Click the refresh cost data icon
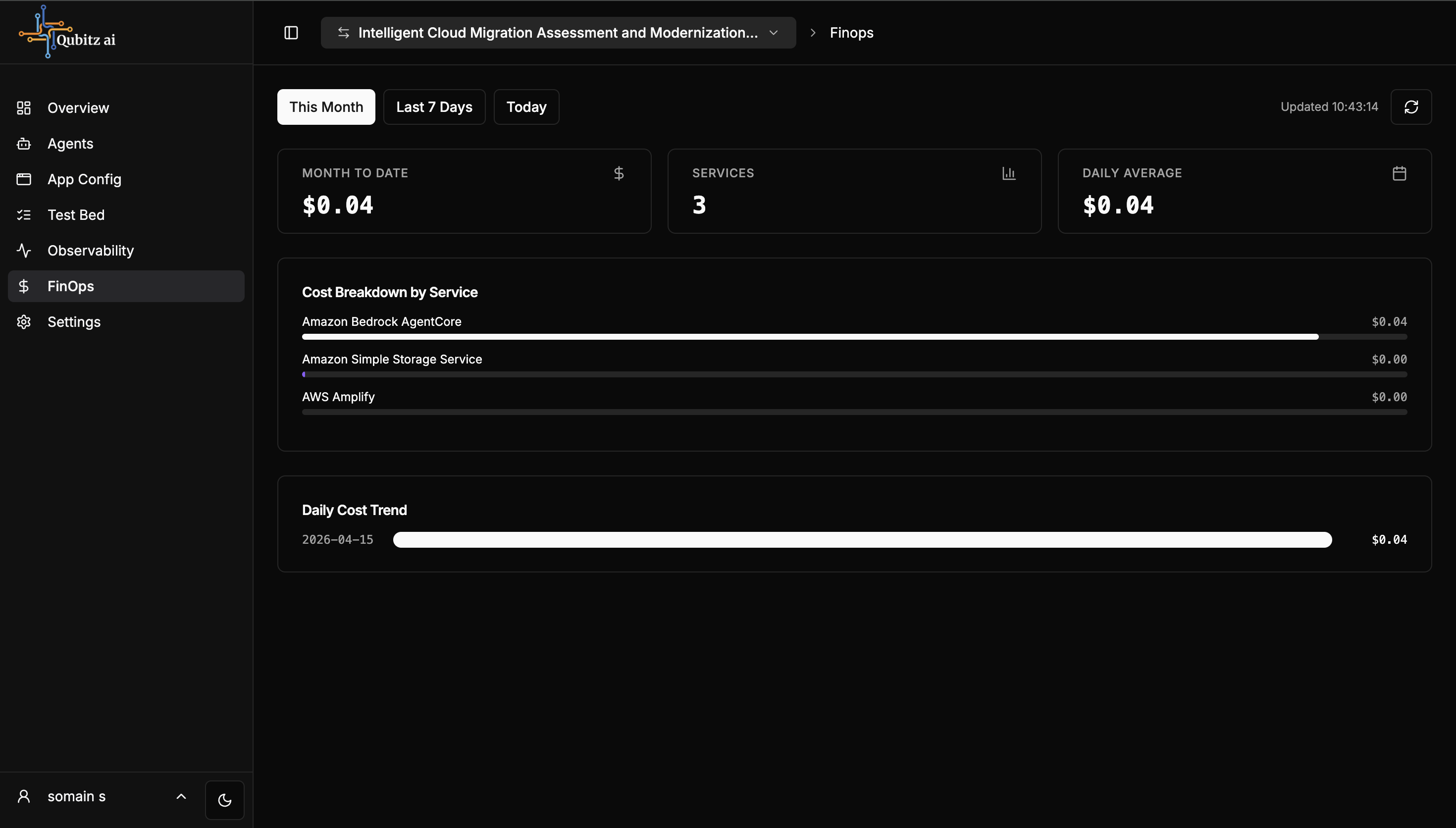The height and width of the screenshot is (828, 1456). tap(1410, 107)
